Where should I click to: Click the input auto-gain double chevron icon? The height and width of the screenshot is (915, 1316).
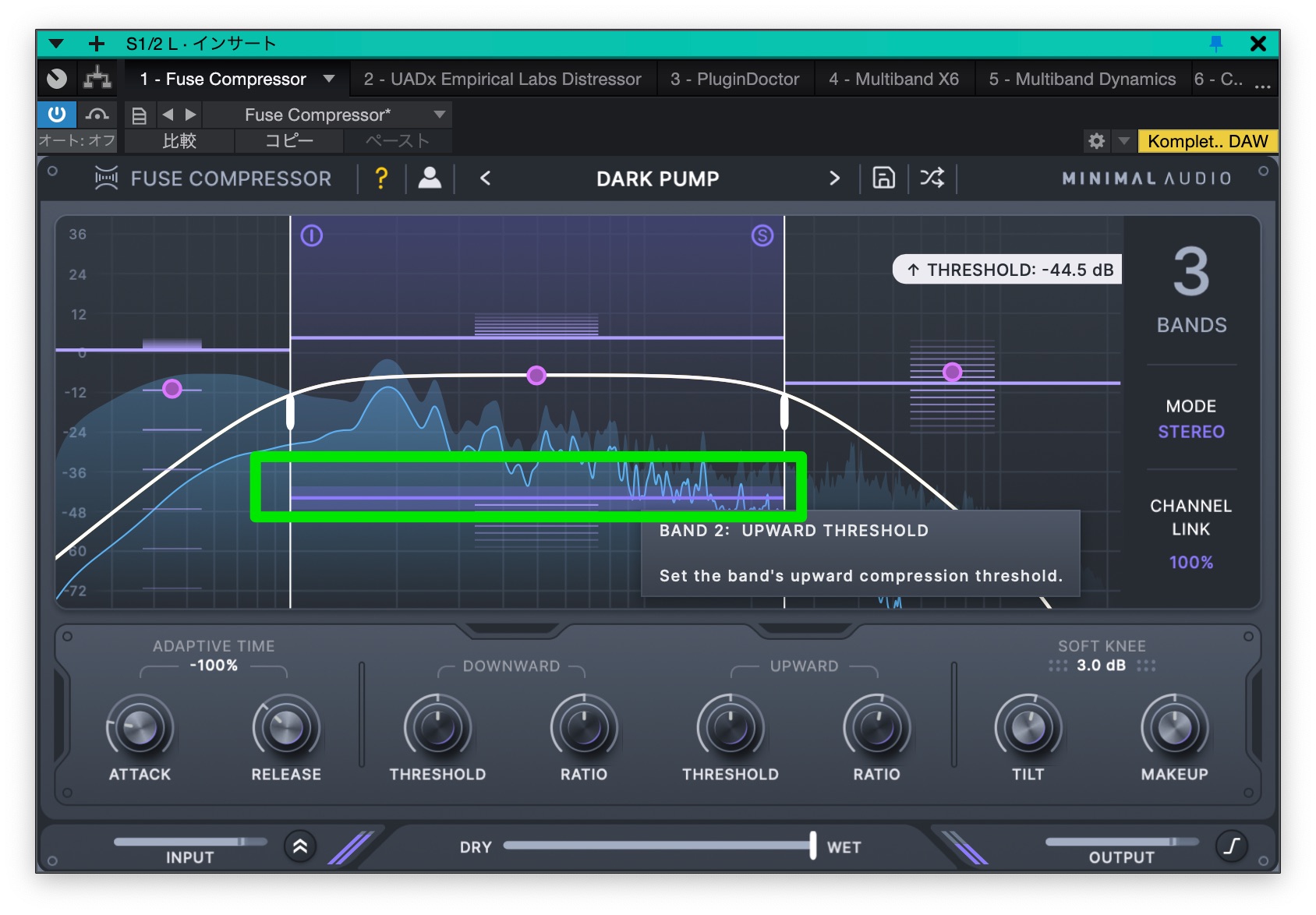click(300, 846)
